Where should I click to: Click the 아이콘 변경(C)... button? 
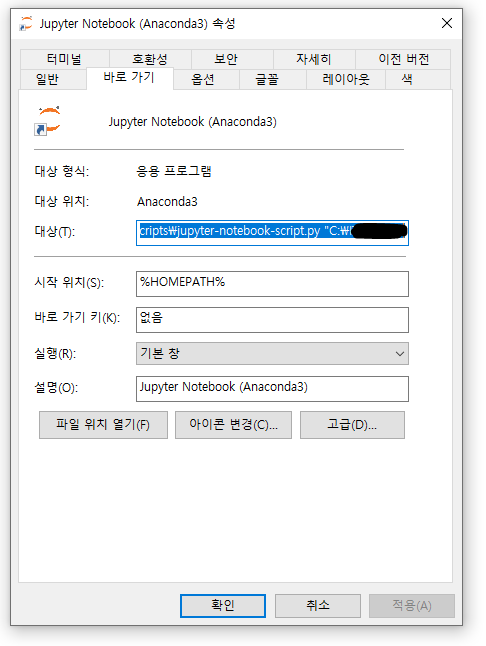[x=234, y=425]
